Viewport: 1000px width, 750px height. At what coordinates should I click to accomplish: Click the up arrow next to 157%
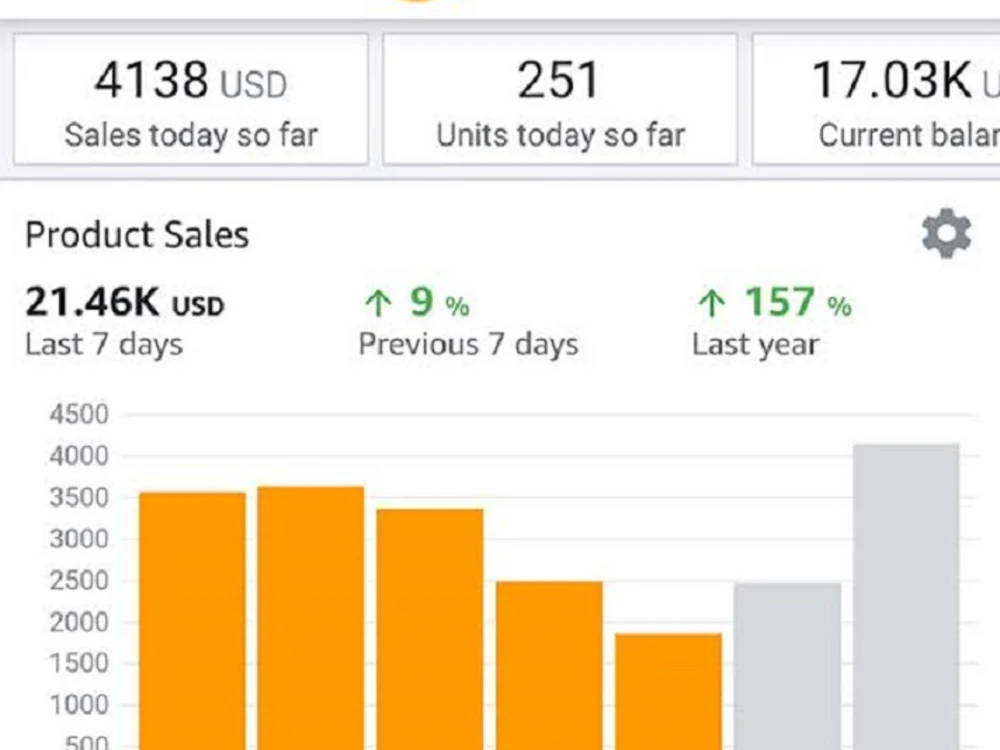(x=711, y=302)
